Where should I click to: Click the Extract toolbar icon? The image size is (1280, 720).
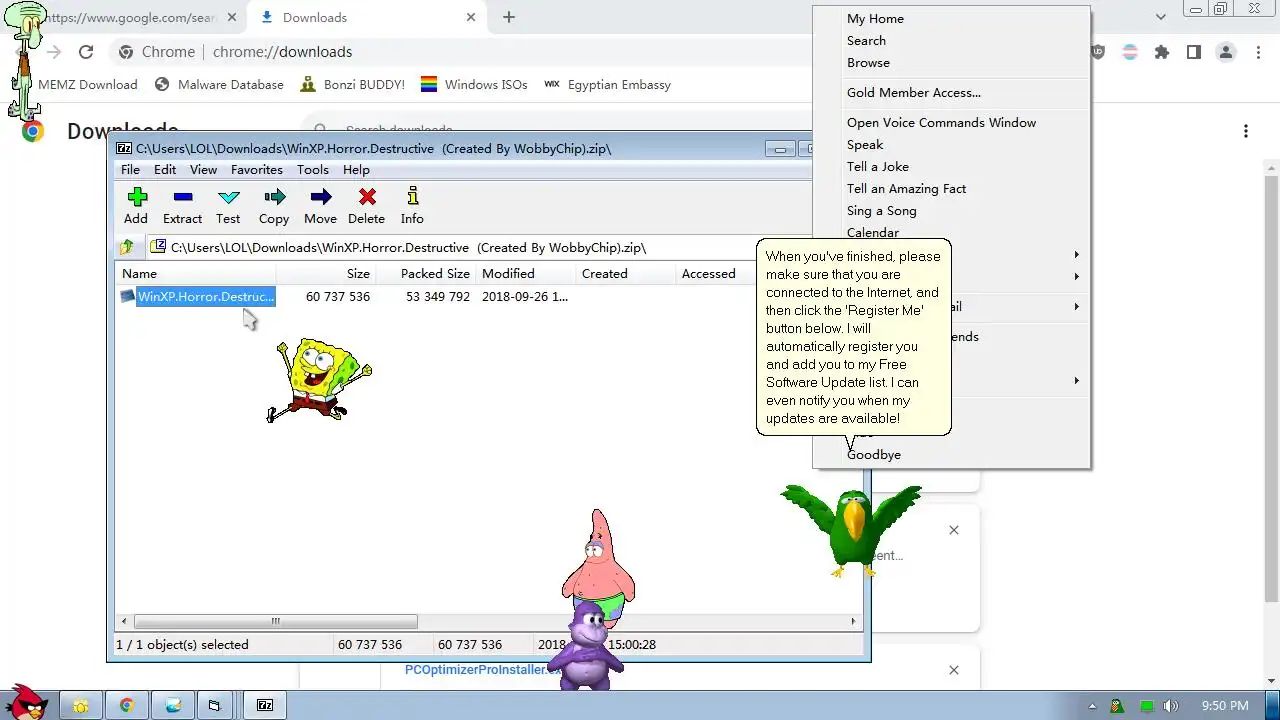(182, 207)
